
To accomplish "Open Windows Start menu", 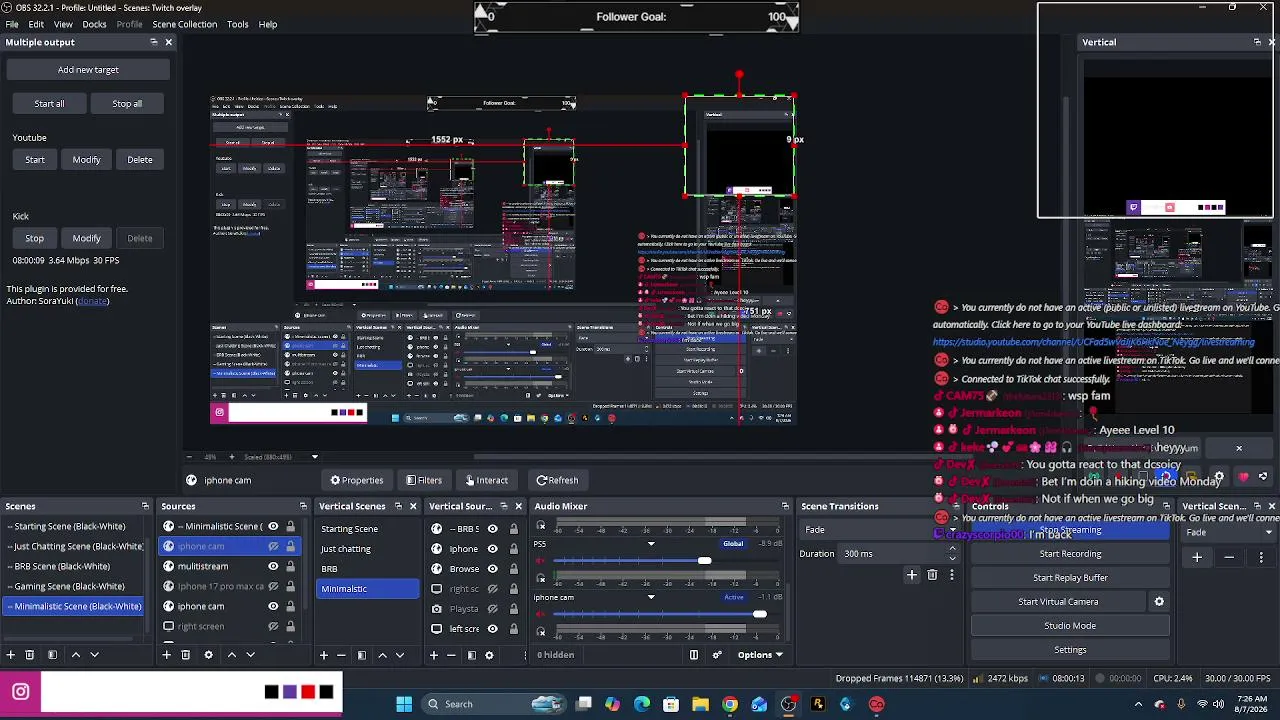I will (404, 704).
